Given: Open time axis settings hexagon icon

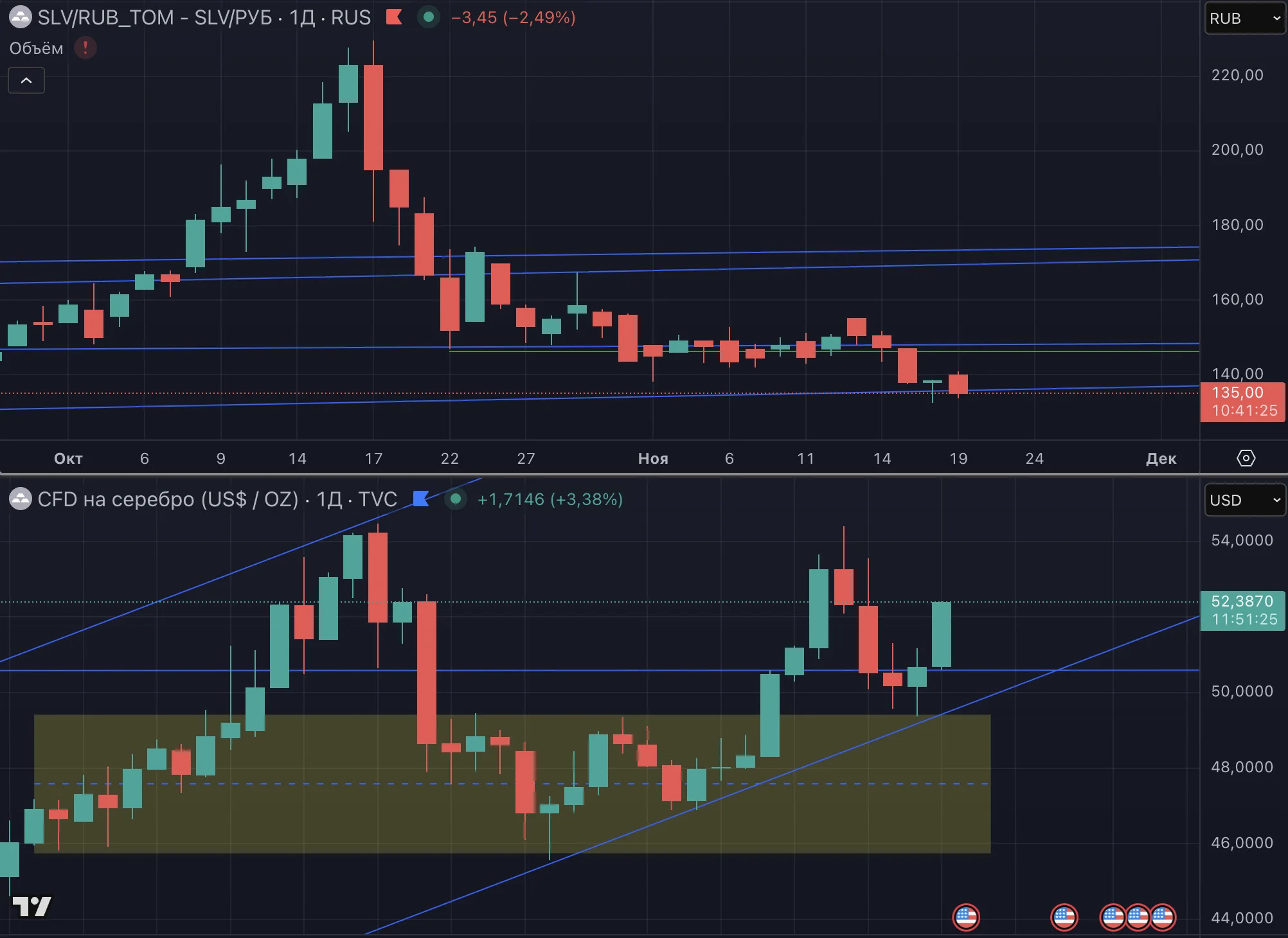Looking at the screenshot, I should click(x=1246, y=458).
